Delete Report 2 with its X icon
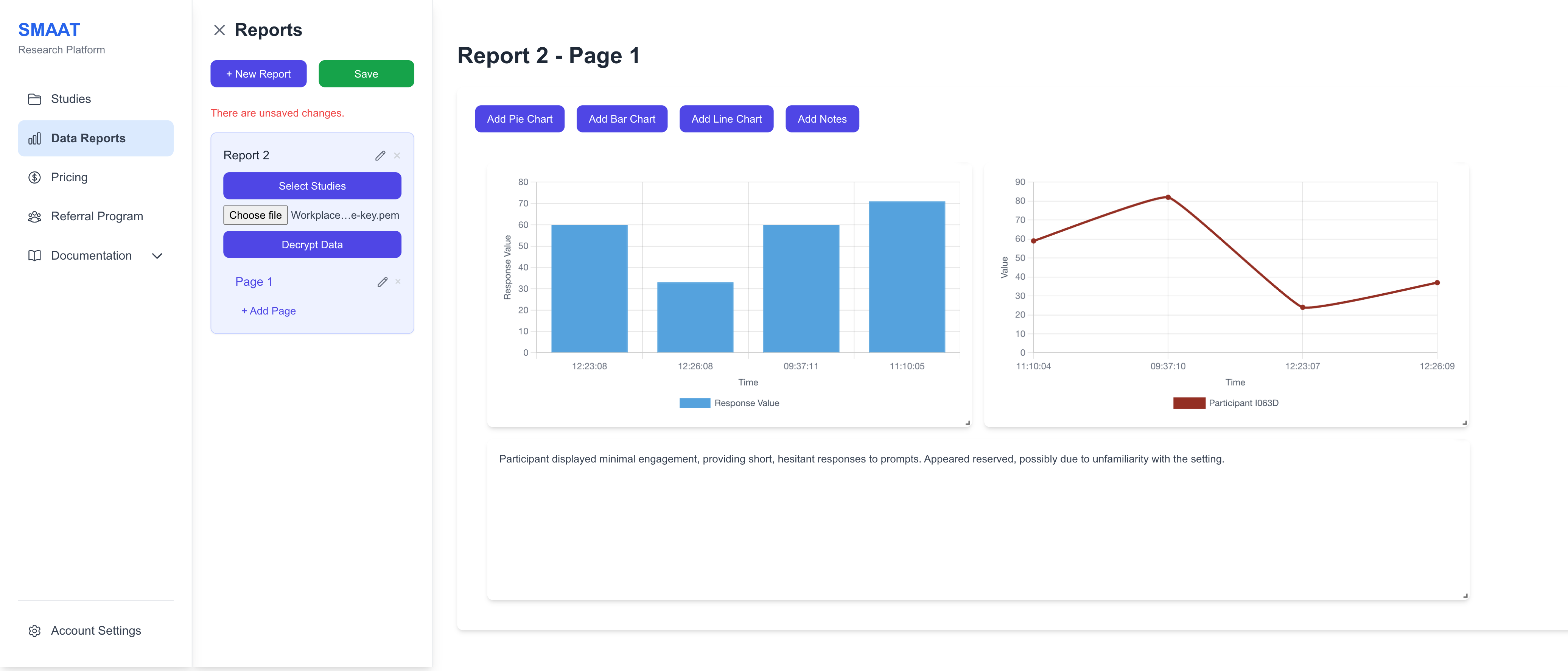This screenshot has height=671, width=1568. click(397, 155)
